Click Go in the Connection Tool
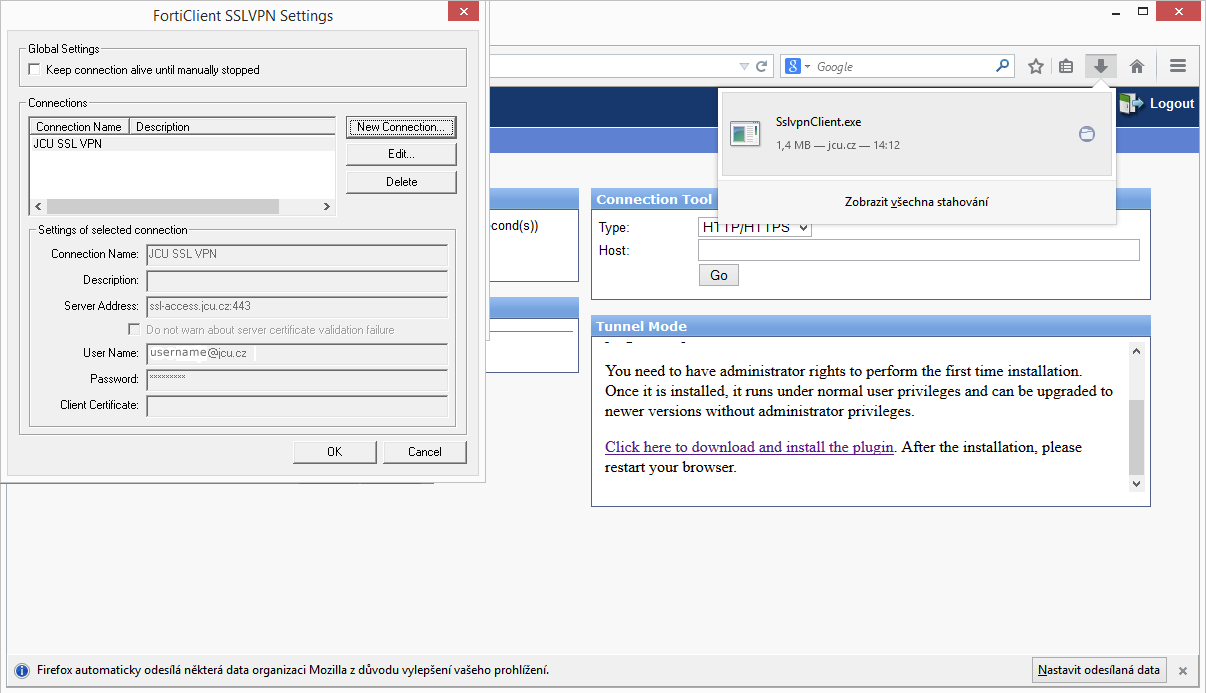The image size is (1206, 693). 719,275
